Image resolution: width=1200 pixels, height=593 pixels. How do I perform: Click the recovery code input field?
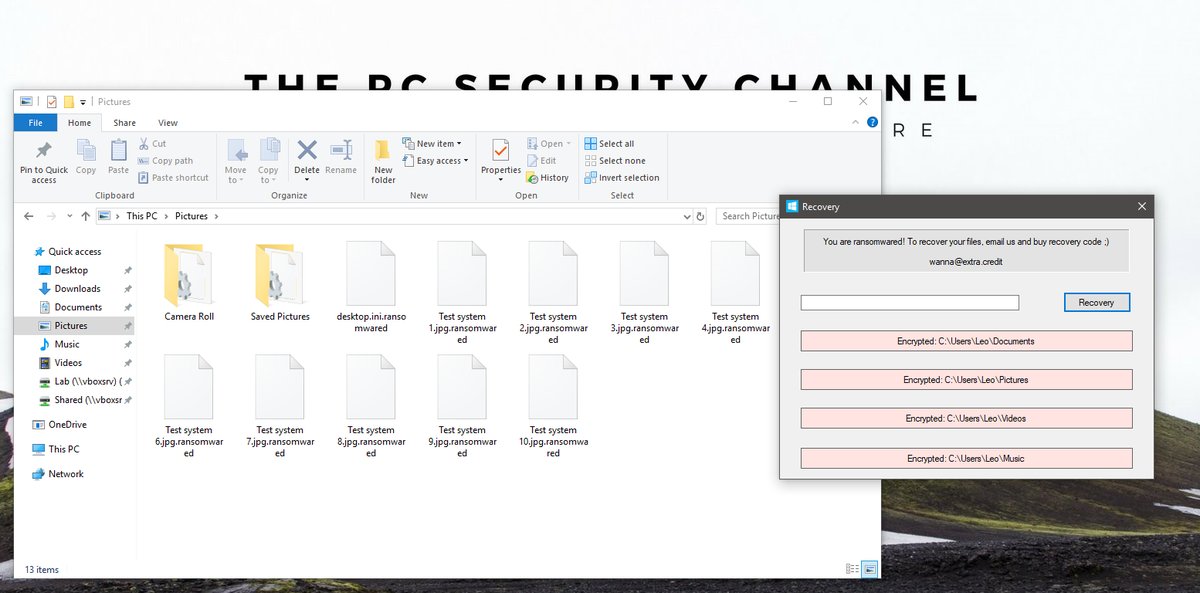910,302
